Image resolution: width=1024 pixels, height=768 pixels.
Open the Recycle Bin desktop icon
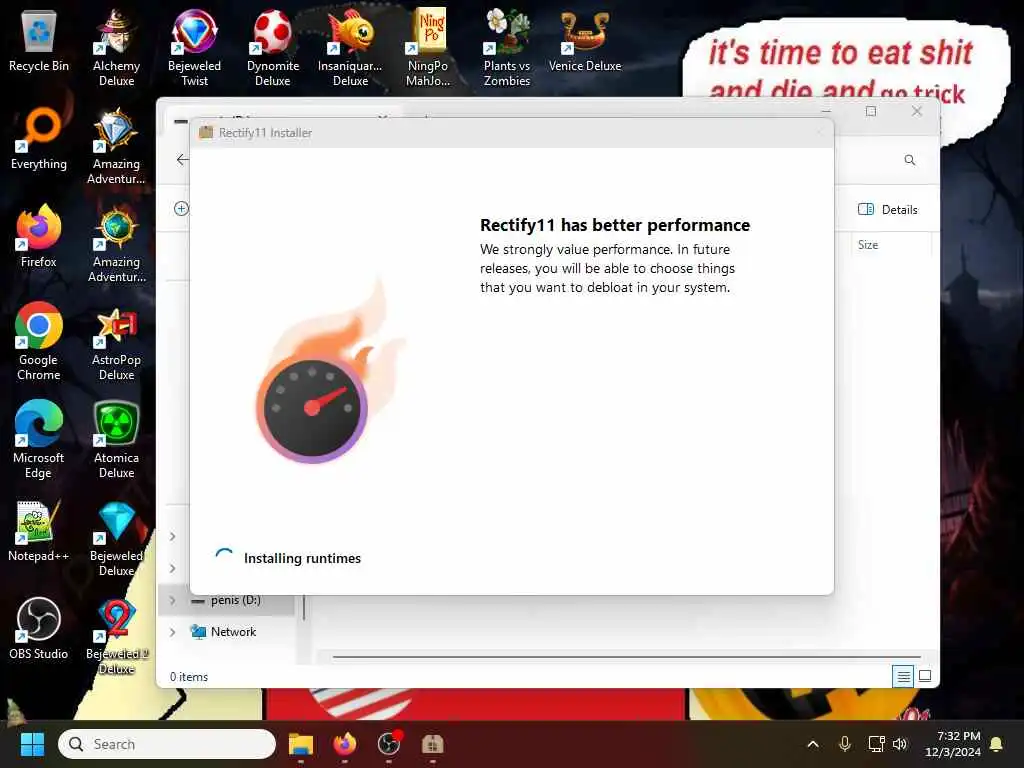[39, 41]
